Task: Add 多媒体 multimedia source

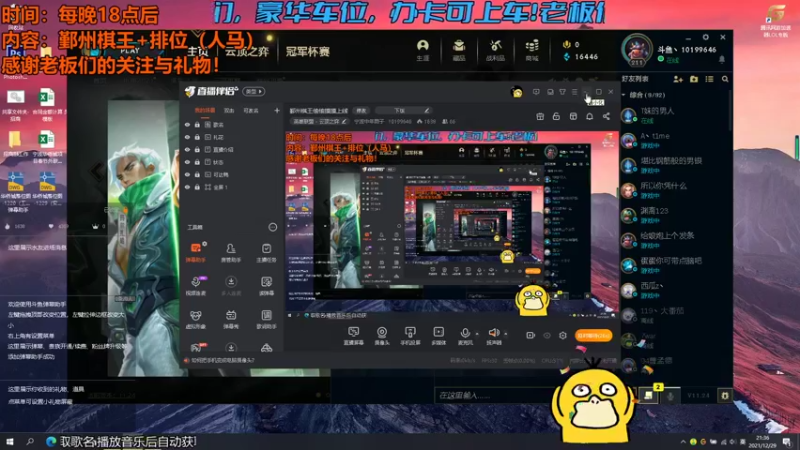Action: [x=438, y=336]
